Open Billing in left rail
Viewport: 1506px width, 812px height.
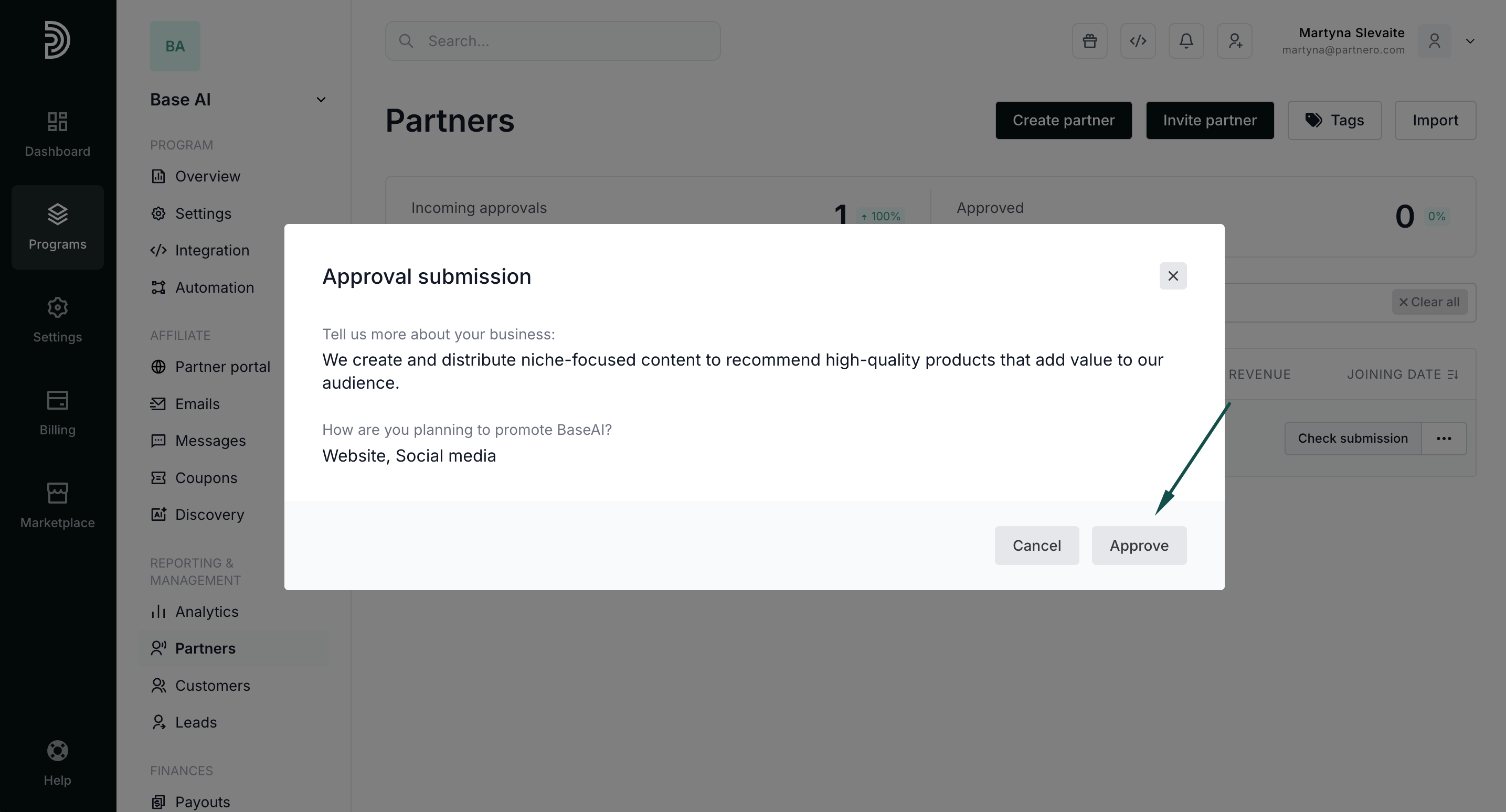(57, 413)
